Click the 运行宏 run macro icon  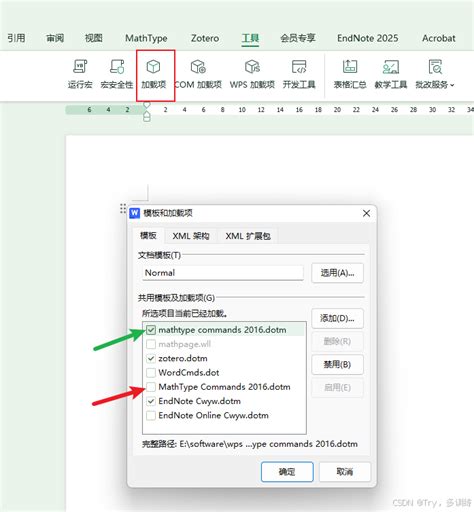80,75
